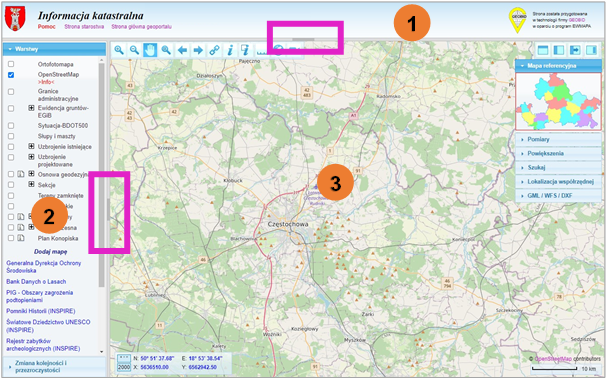Uncheck the OpenStreetMap layer
This screenshot has width=606, height=378.
11,75
